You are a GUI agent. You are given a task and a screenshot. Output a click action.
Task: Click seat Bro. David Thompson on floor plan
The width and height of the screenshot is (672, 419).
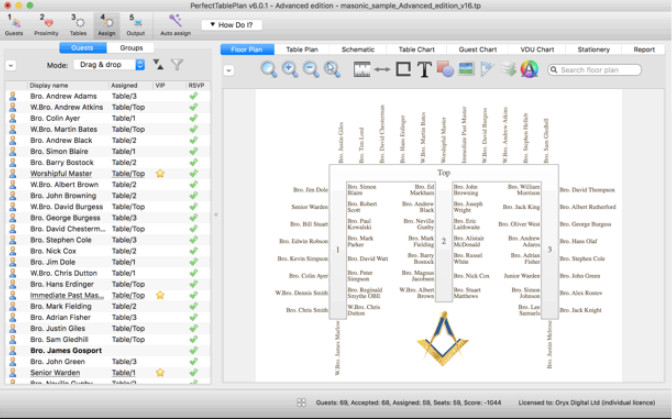587,190
